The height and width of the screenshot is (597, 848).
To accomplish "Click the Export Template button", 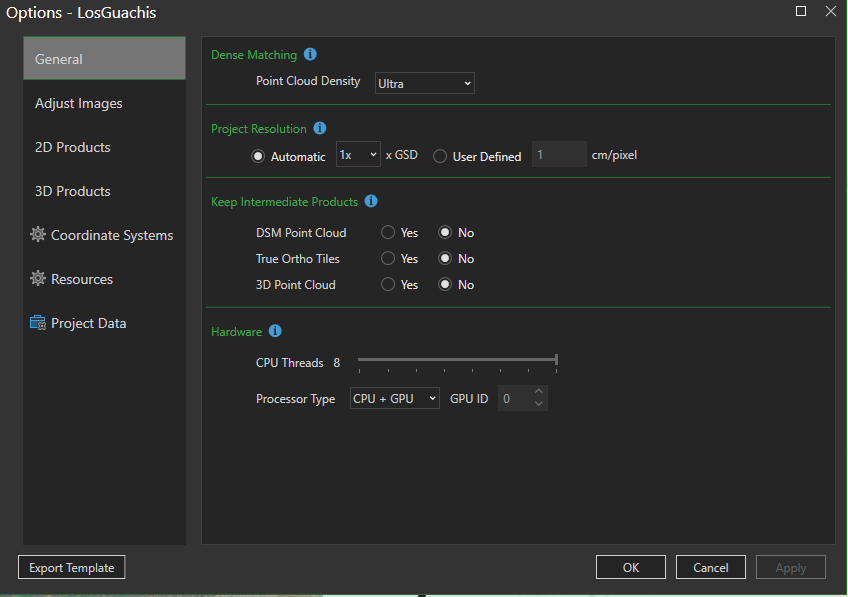I will (71, 567).
